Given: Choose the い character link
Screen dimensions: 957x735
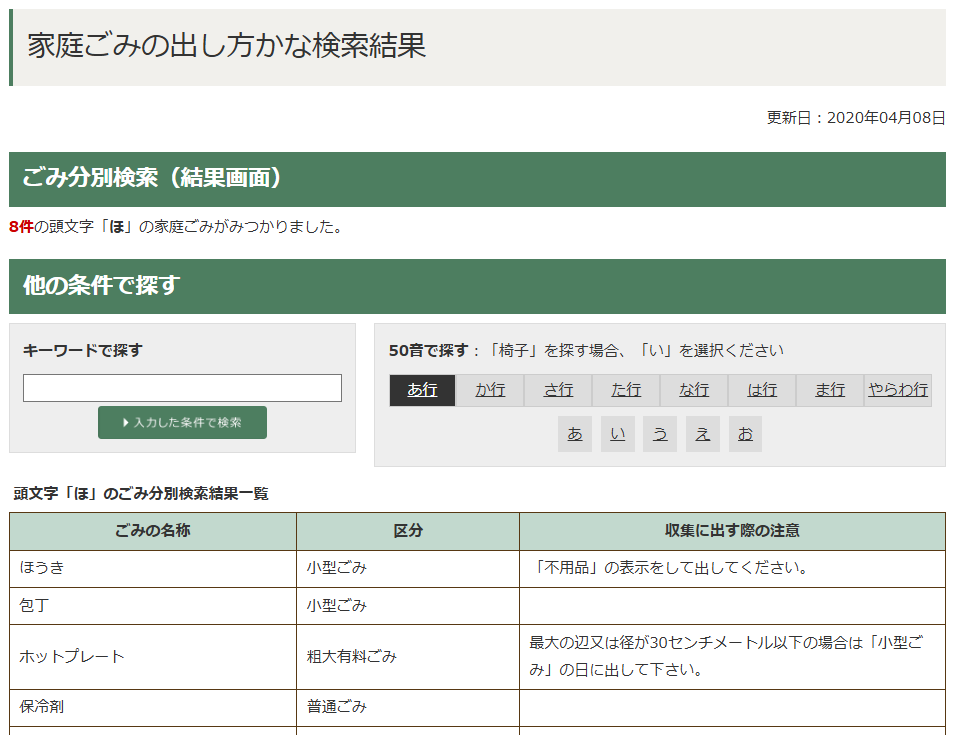Looking at the screenshot, I should click(x=618, y=434).
